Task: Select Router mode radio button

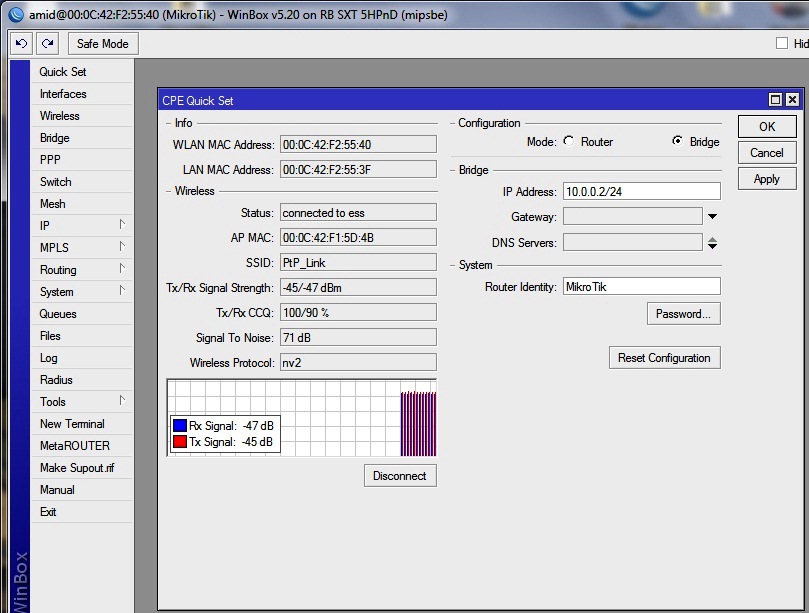Action: pos(569,142)
